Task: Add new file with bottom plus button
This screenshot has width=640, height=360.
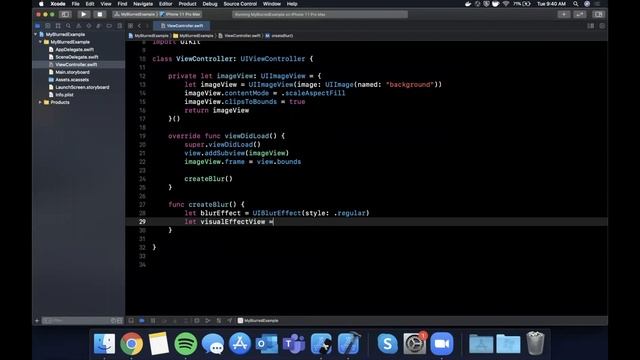Action: coord(37,321)
